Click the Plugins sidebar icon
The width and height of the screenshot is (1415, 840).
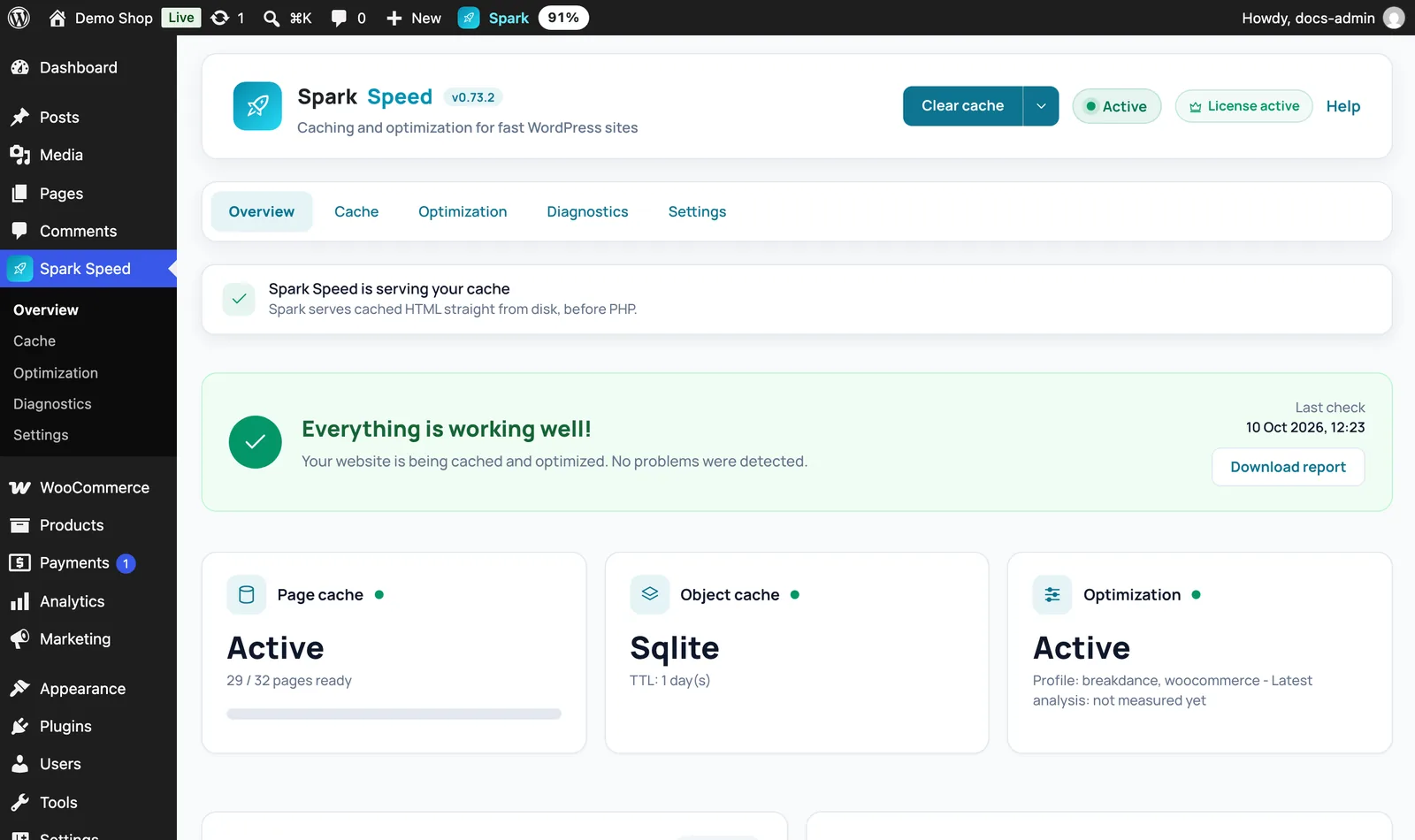point(19,726)
